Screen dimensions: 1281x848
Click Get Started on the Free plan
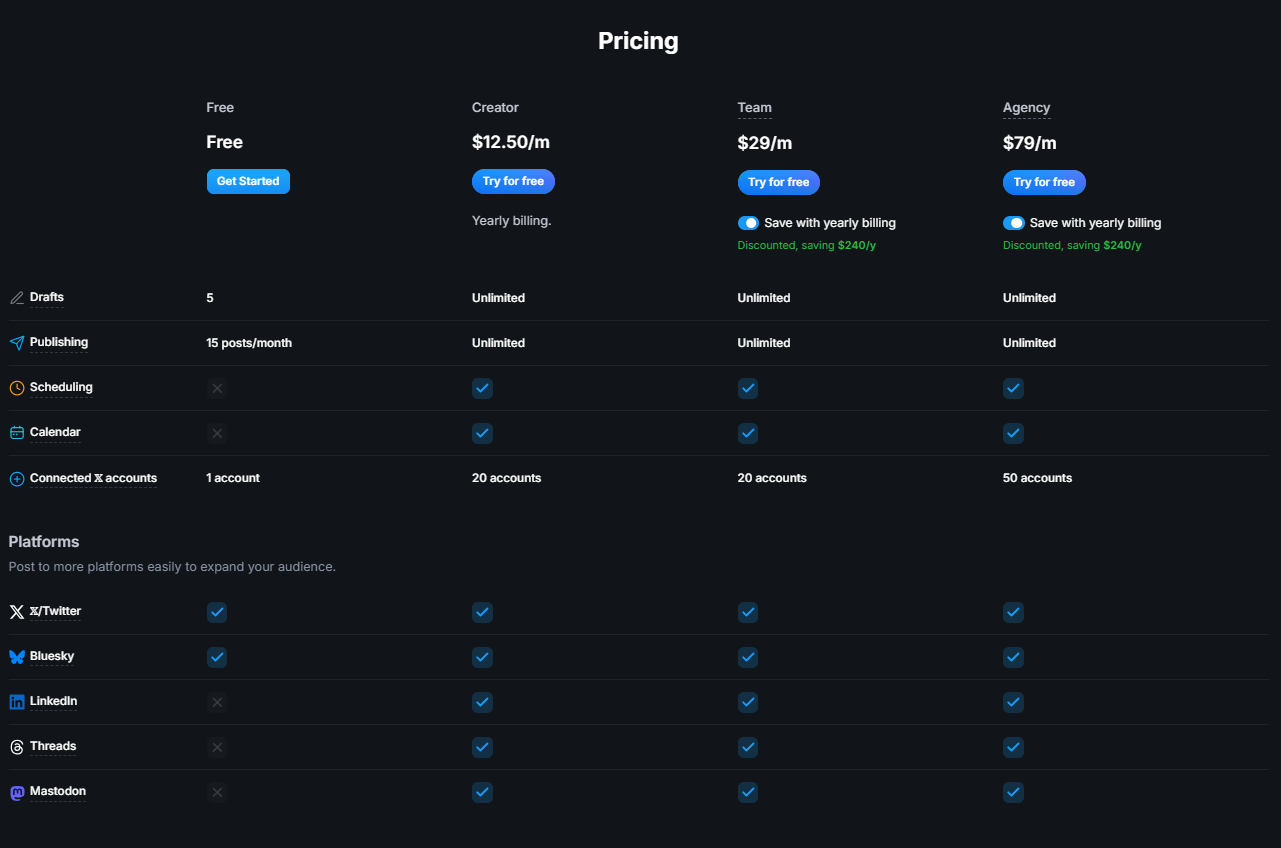[x=248, y=181]
